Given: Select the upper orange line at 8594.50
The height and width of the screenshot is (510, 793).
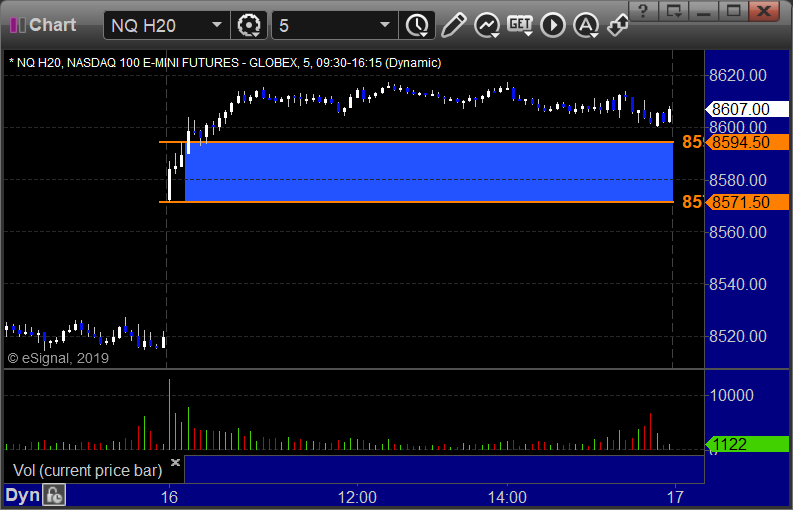Looking at the screenshot, I should pyautogui.click(x=416, y=142).
